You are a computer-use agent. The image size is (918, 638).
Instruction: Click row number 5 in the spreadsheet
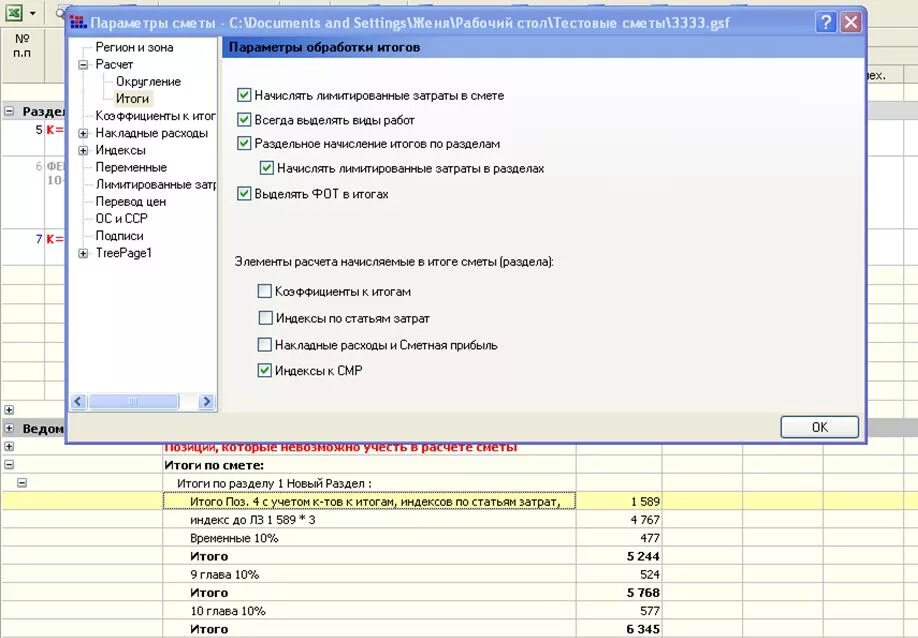[39, 129]
